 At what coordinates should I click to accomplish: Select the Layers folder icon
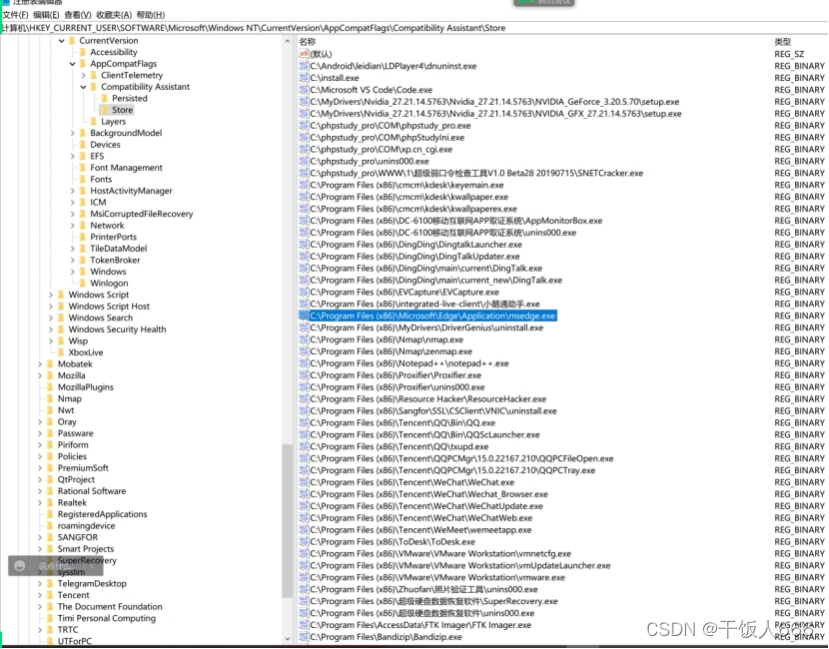pyautogui.click(x=94, y=122)
